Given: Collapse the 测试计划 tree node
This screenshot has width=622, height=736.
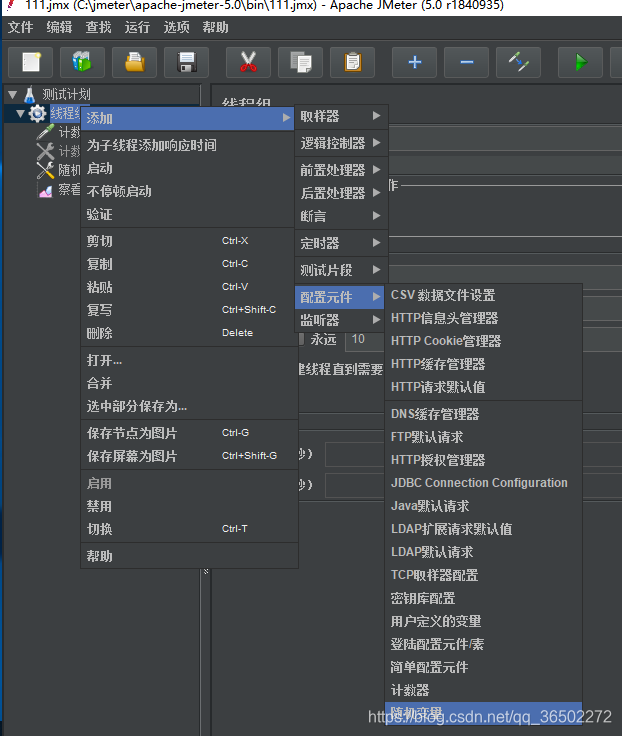Looking at the screenshot, I should click(x=13, y=95).
